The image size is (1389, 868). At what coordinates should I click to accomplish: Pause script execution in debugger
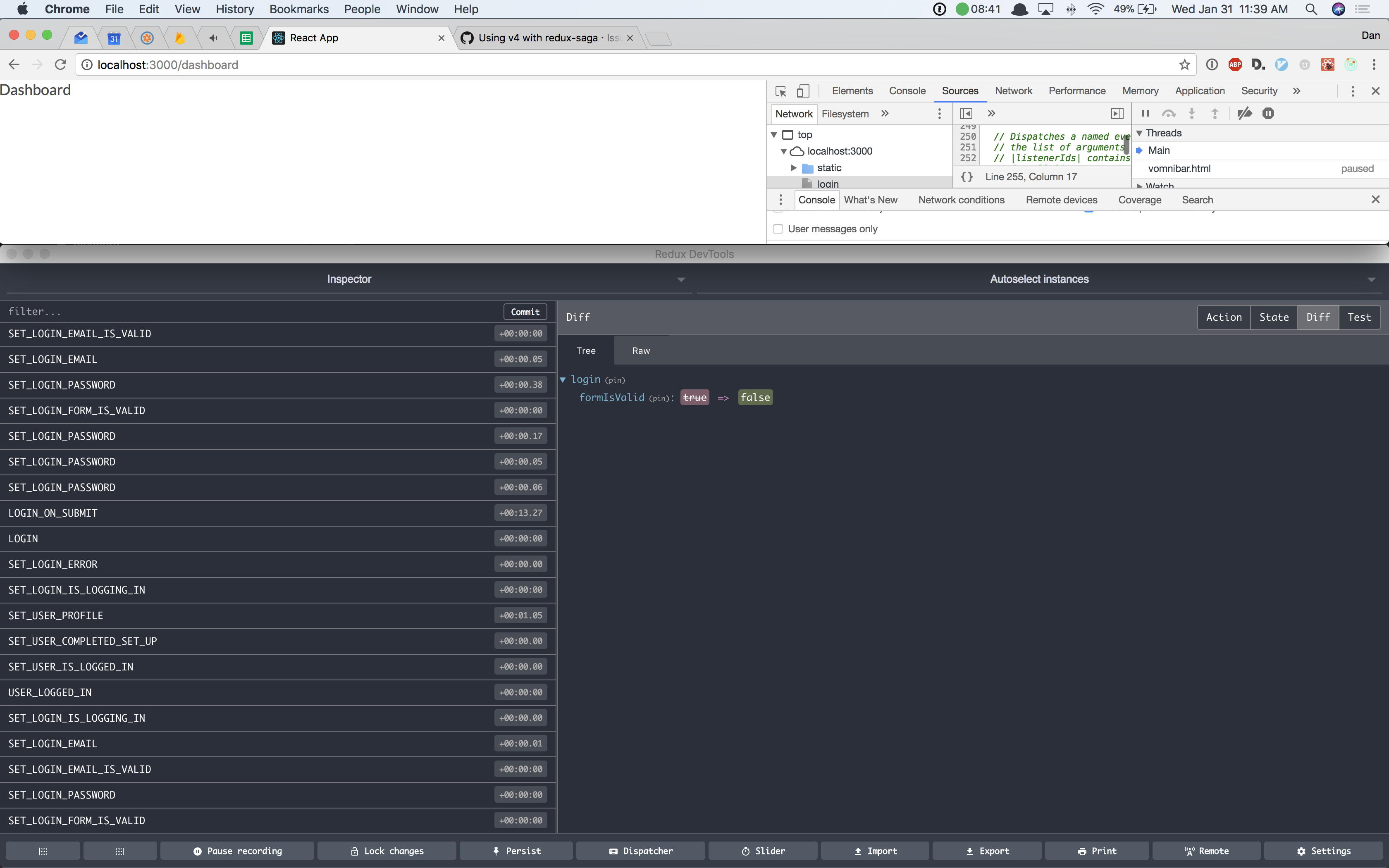[x=1145, y=114]
